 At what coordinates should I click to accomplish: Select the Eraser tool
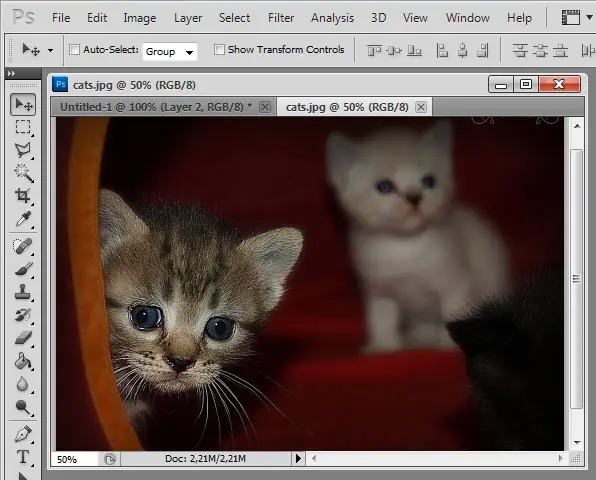23,338
